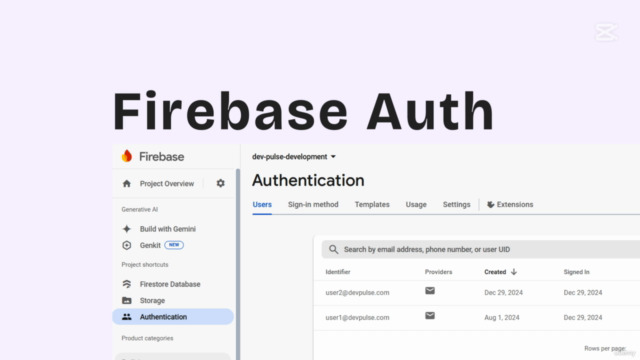The image size is (640, 360).
Task: Open Project Overview in sidebar
Action: 167,184
